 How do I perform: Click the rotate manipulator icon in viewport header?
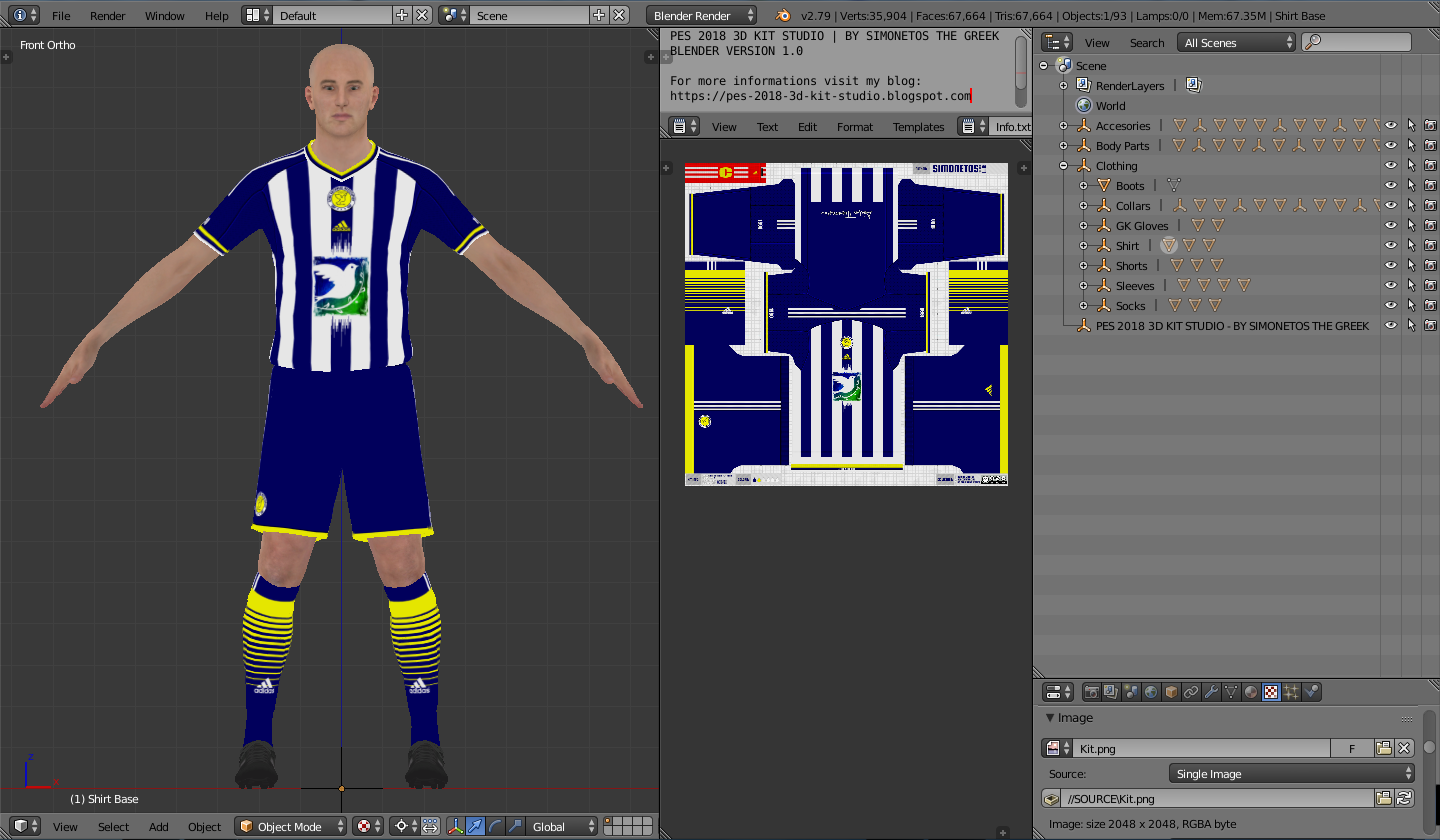tap(495, 826)
